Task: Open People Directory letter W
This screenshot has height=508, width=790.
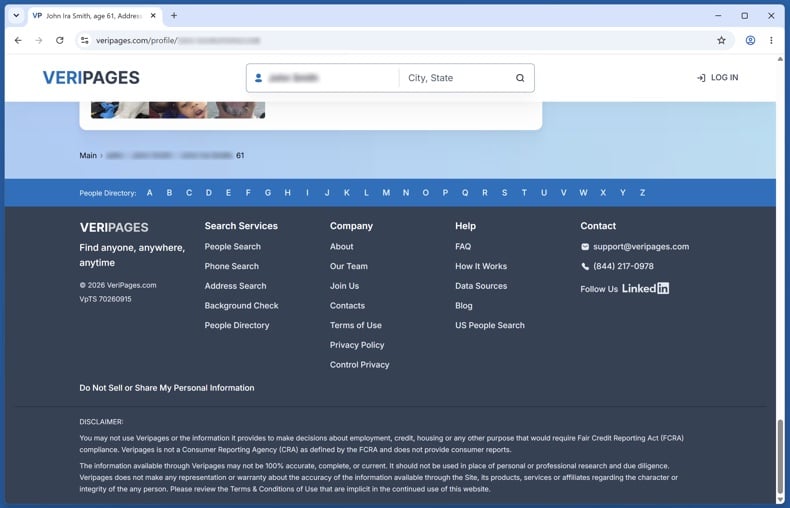Action: (583, 193)
